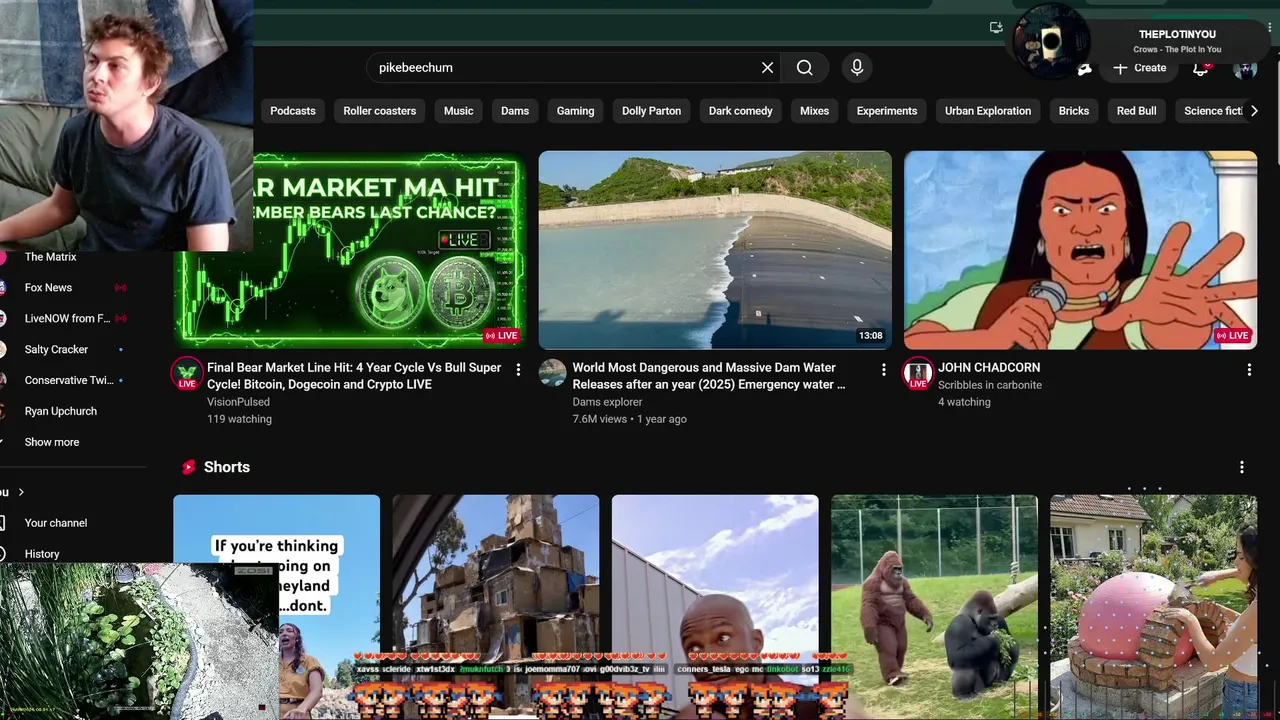The image size is (1280, 720).
Task: Play the Disneyland warning text Short
Action: click(277, 607)
